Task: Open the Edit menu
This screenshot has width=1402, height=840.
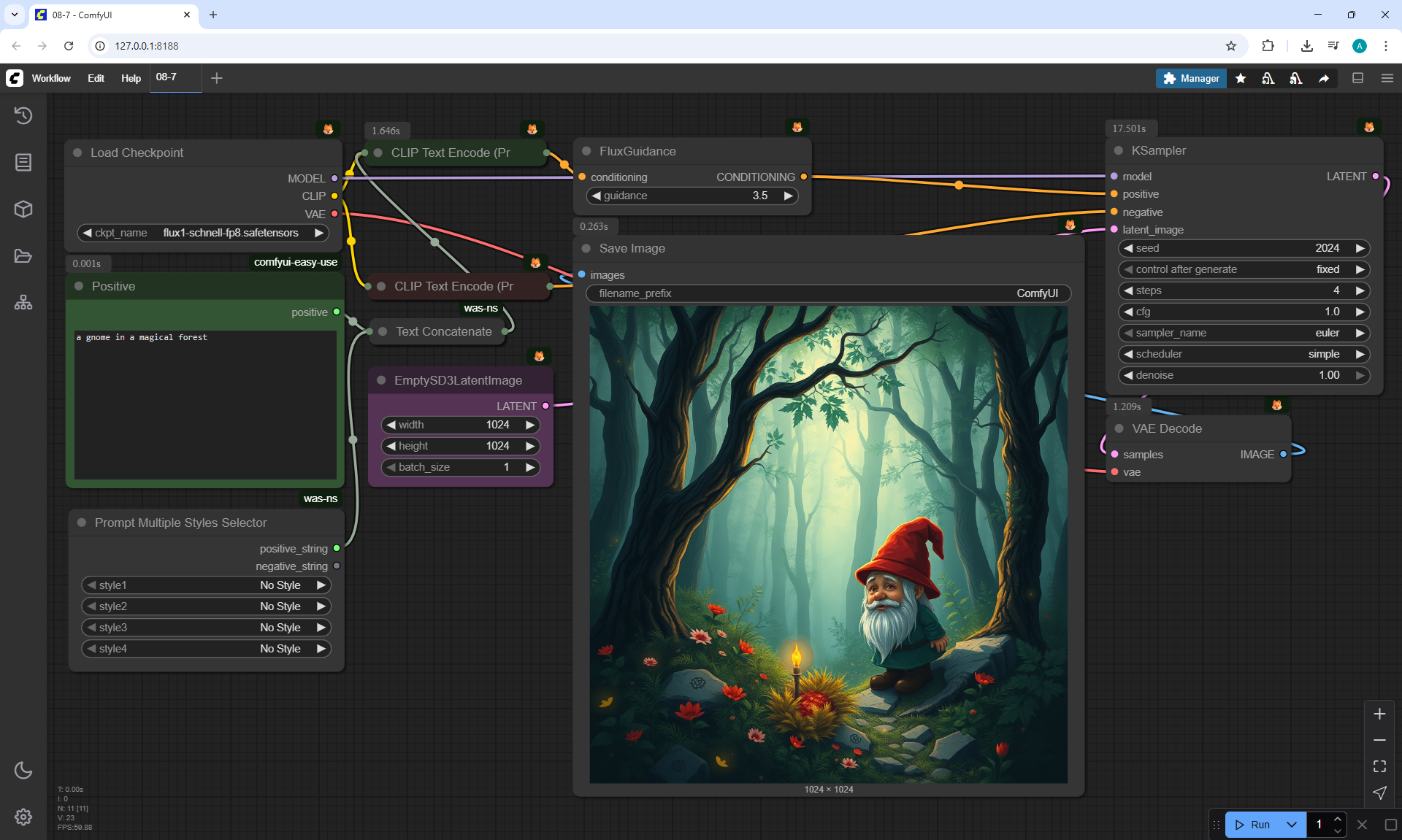Action: [96, 78]
